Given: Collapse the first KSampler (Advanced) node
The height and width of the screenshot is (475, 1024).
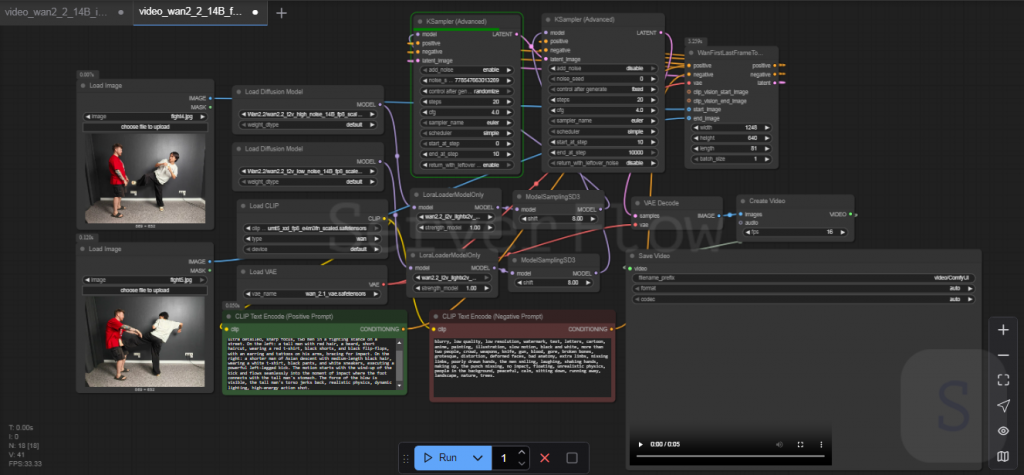Looking at the screenshot, I should (421, 21).
